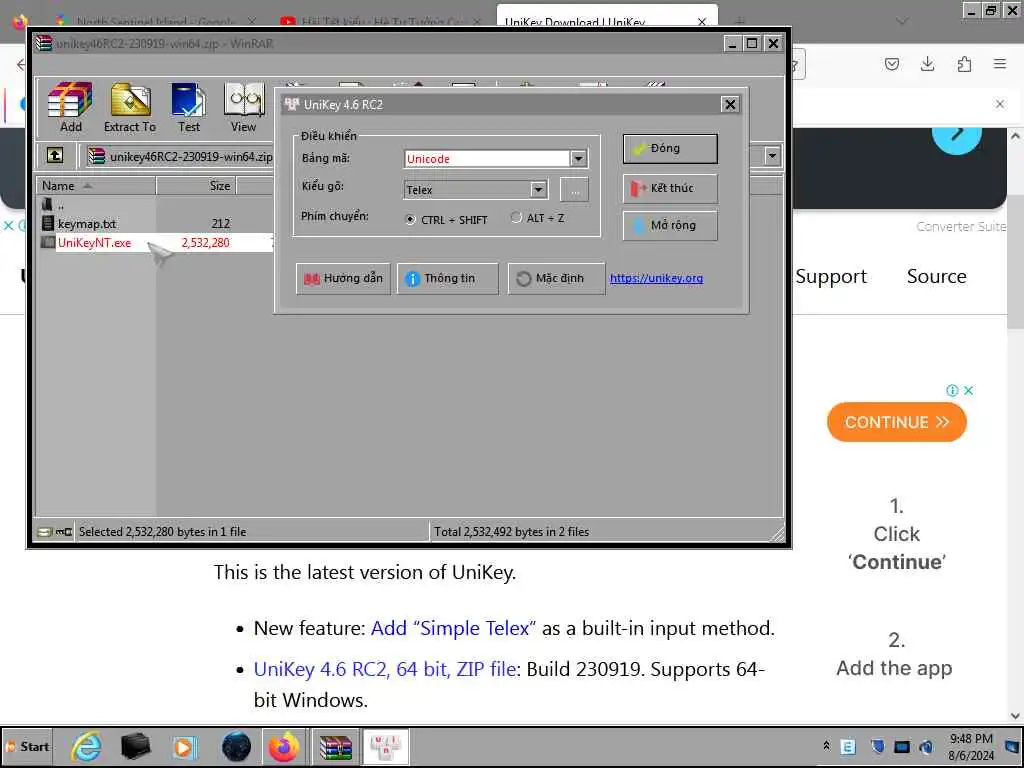Click the scroll-down arrow of the webpage
Viewport: 1024px width, 768px height.
1016,715
